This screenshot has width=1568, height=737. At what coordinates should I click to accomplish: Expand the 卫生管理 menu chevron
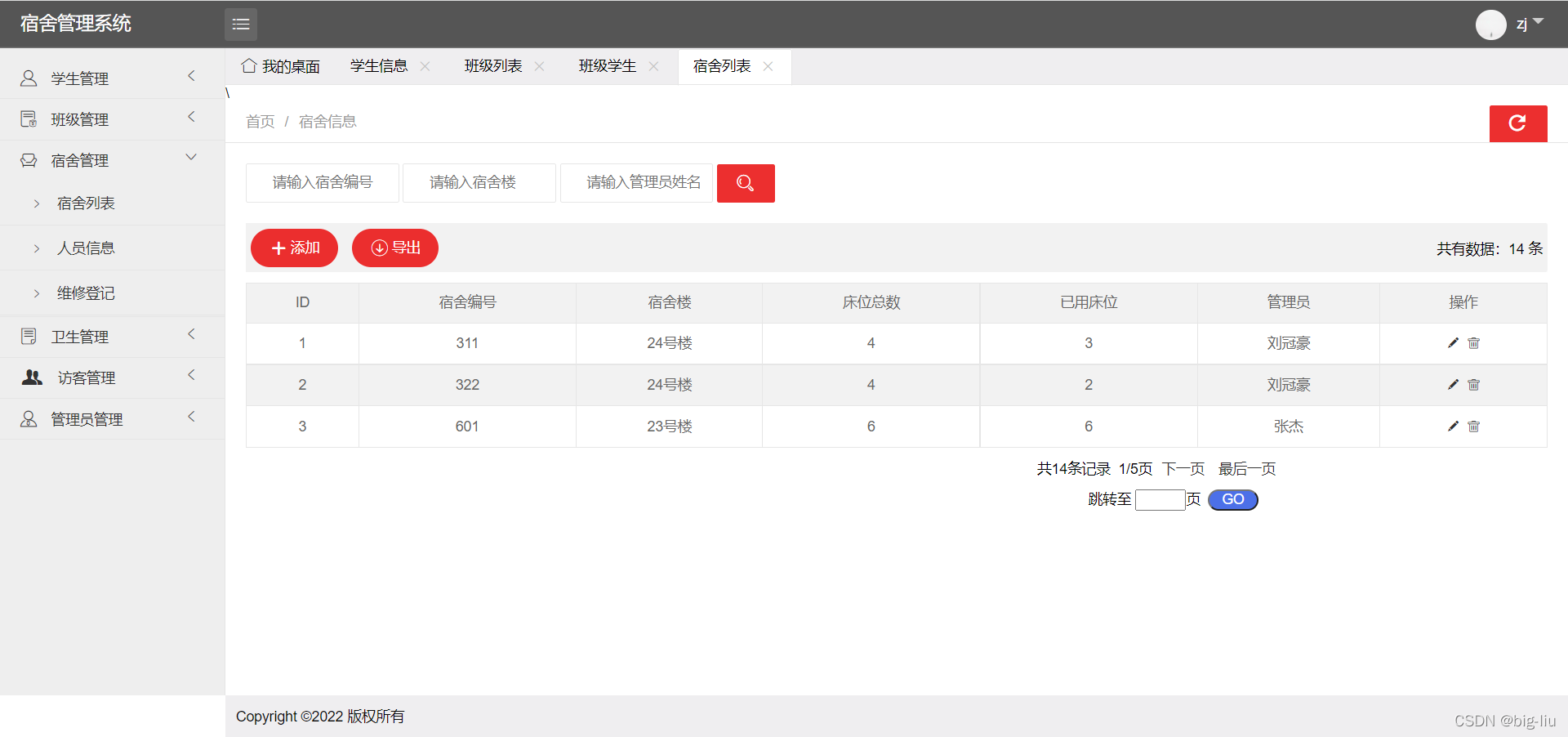pos(192,334)
